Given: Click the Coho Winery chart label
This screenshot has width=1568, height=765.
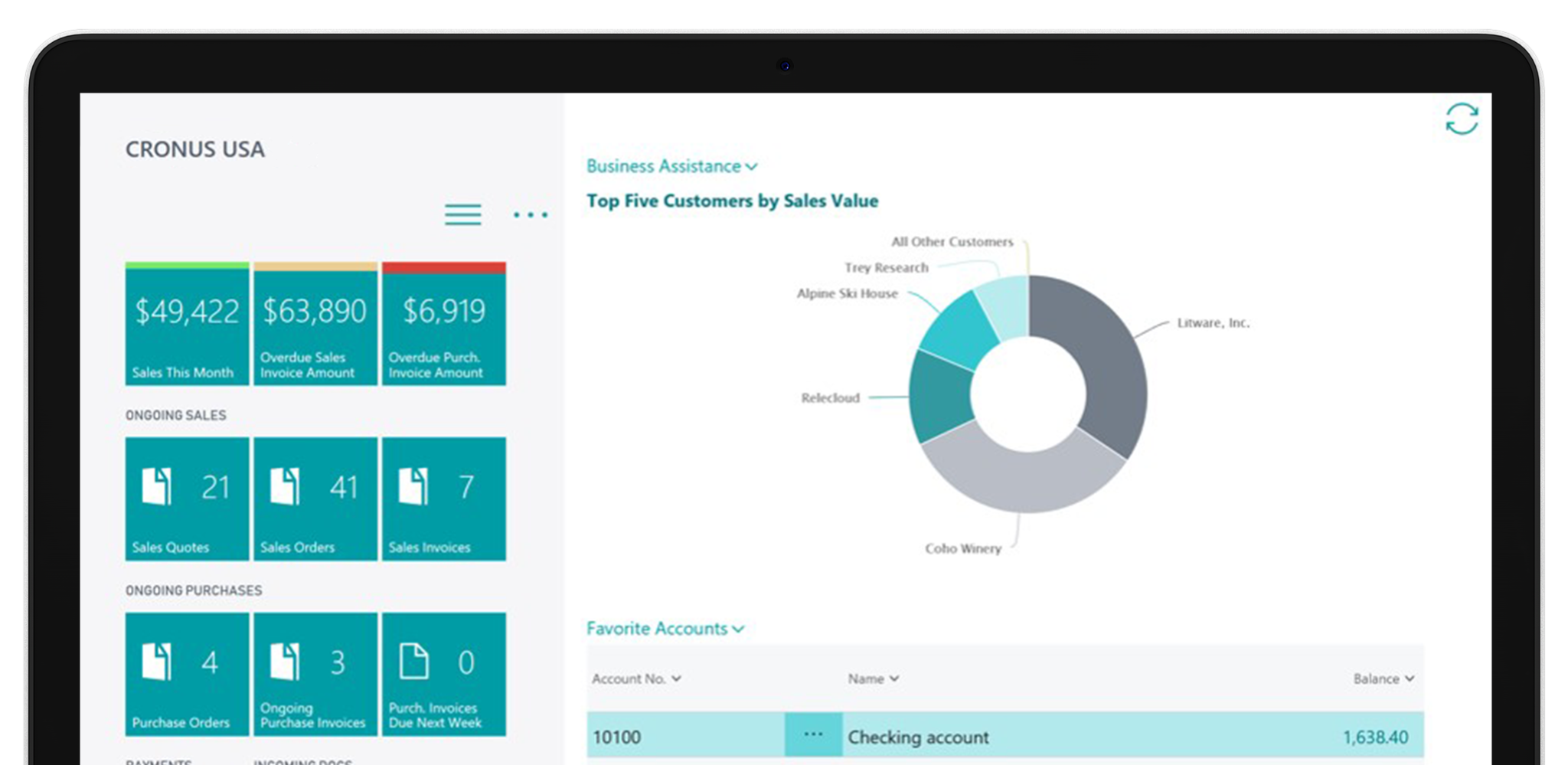Looking at the screenshot, I should 963,548.
